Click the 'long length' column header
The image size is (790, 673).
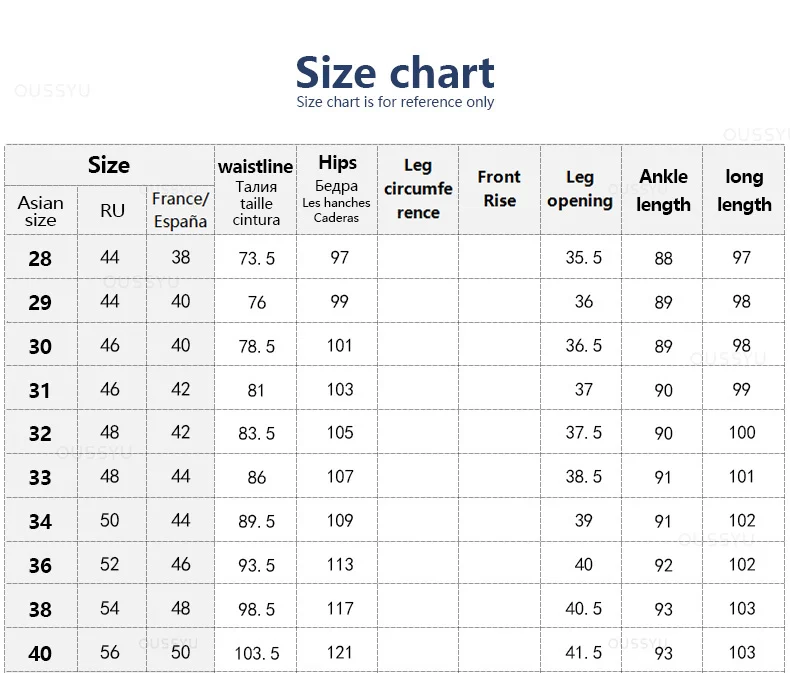(x=744, y=190)
